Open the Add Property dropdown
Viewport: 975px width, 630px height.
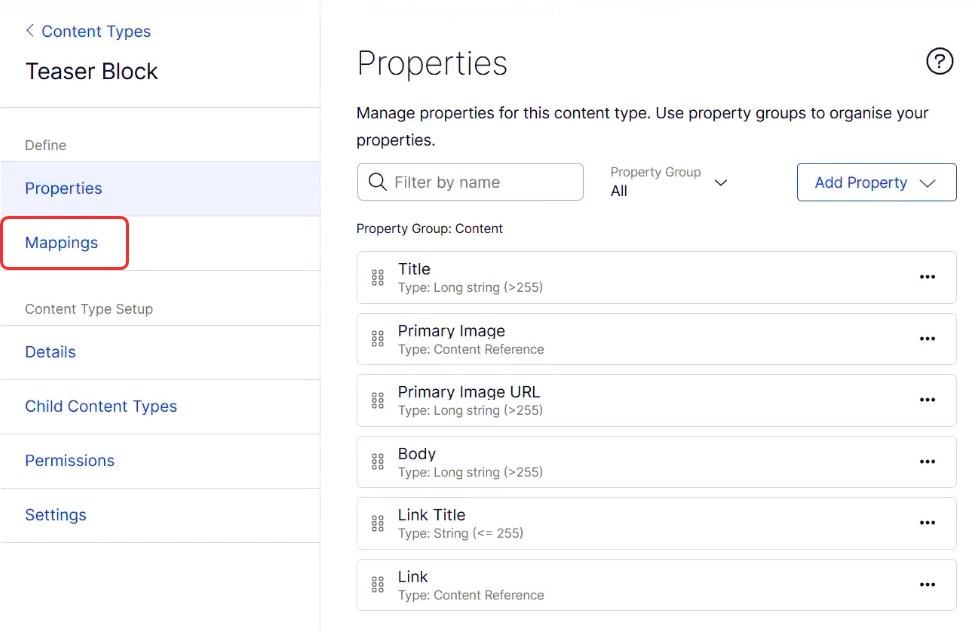click(876, 182)
